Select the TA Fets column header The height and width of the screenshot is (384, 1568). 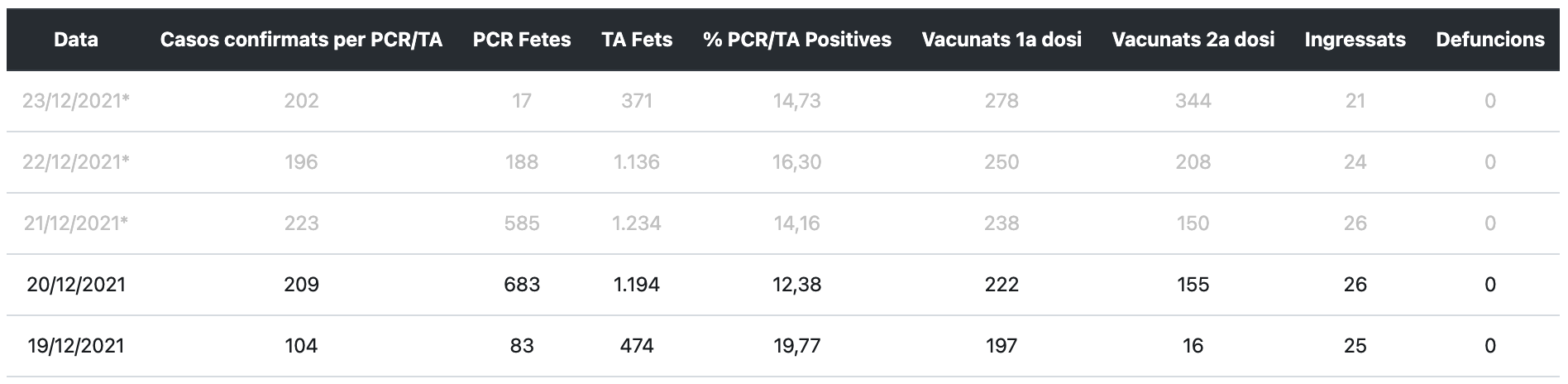pyautogui.click(x=637, y=40)
